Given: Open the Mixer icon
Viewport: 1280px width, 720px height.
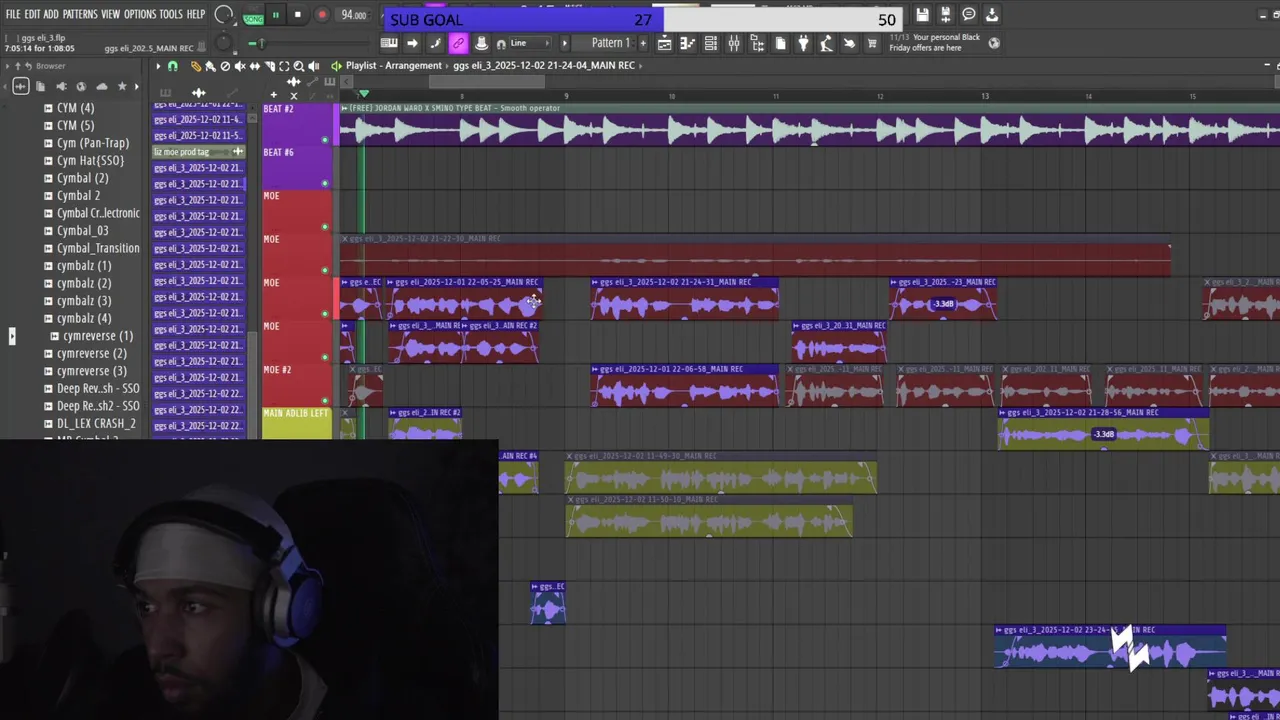Looking at the screenshot, I should coord(734,43).
